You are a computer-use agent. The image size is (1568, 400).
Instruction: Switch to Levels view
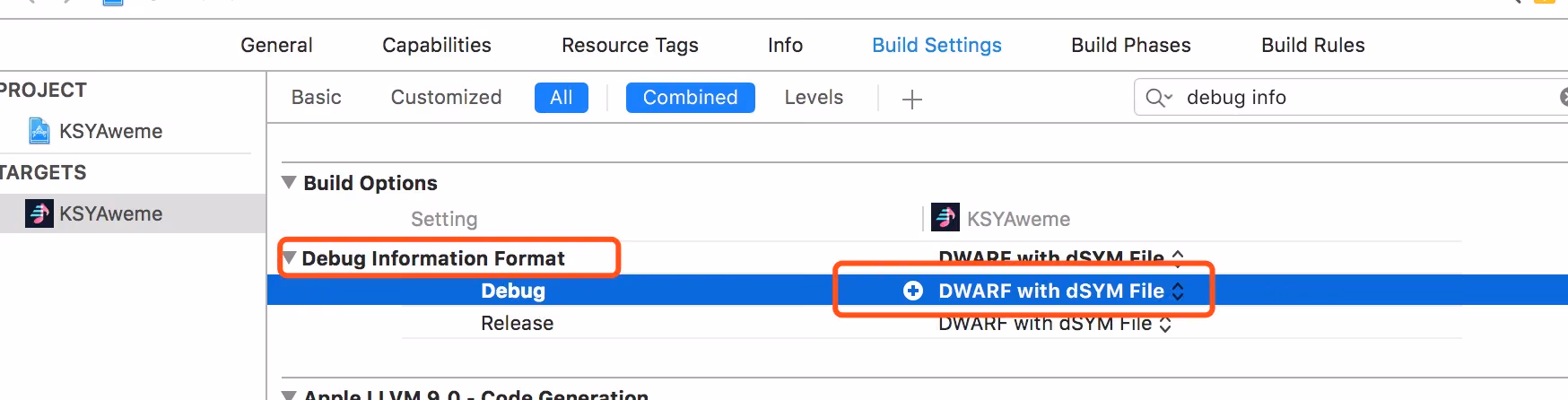(814, 97)
